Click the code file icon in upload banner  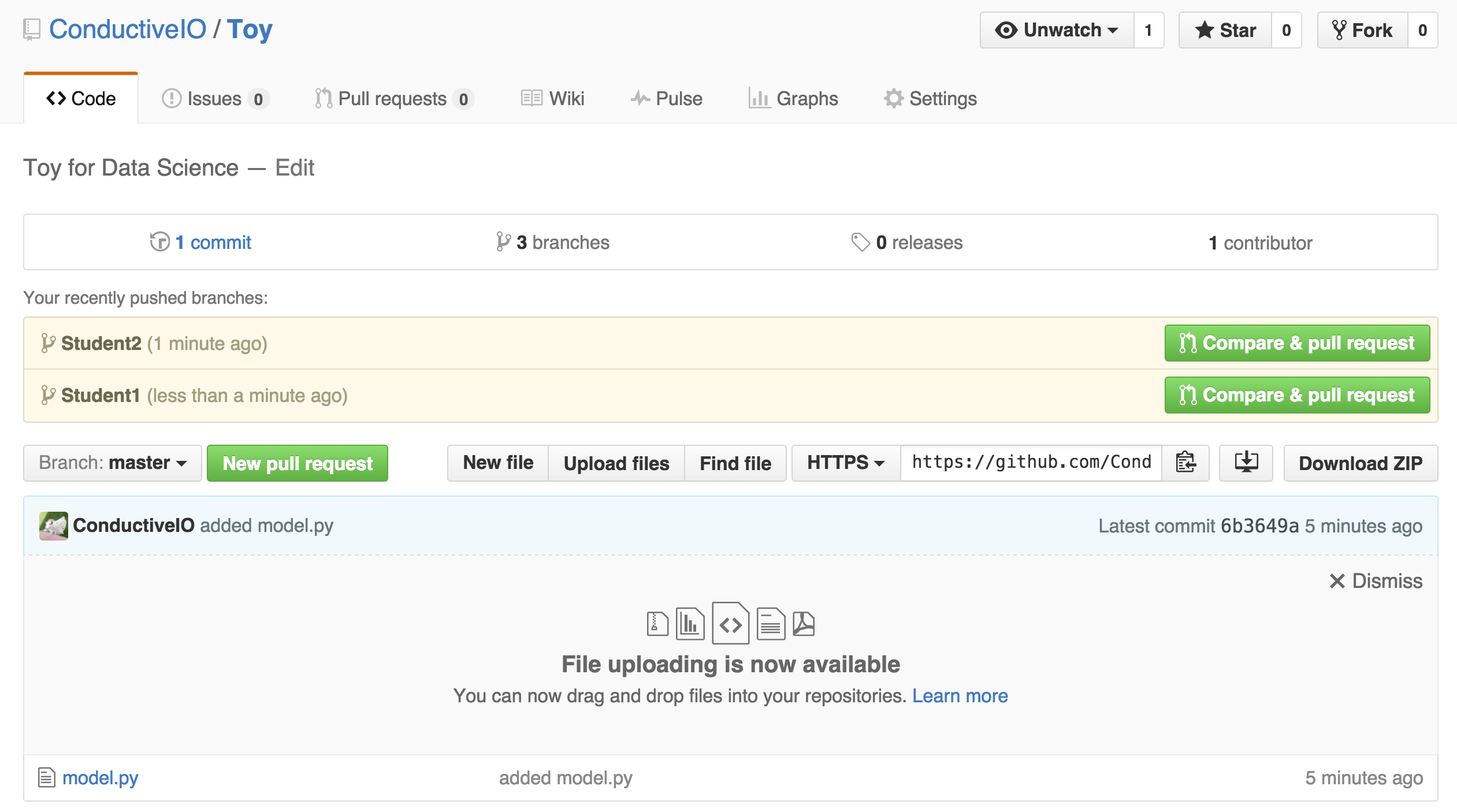click(730, 624)
